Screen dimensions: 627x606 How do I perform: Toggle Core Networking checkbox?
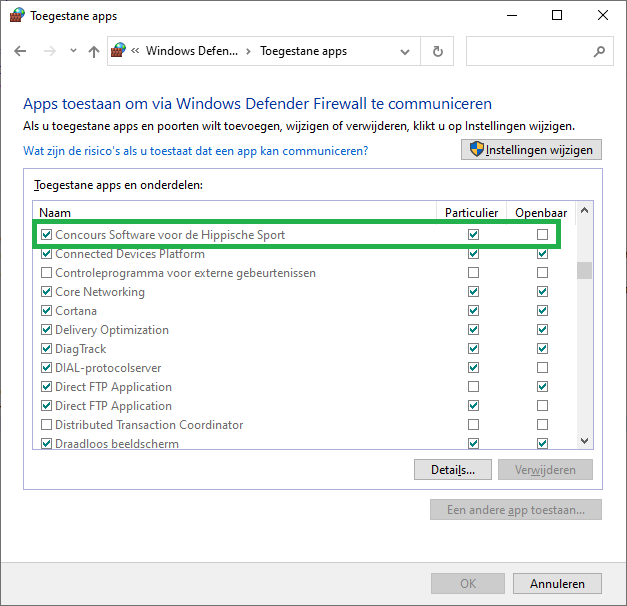pos(46,292)
